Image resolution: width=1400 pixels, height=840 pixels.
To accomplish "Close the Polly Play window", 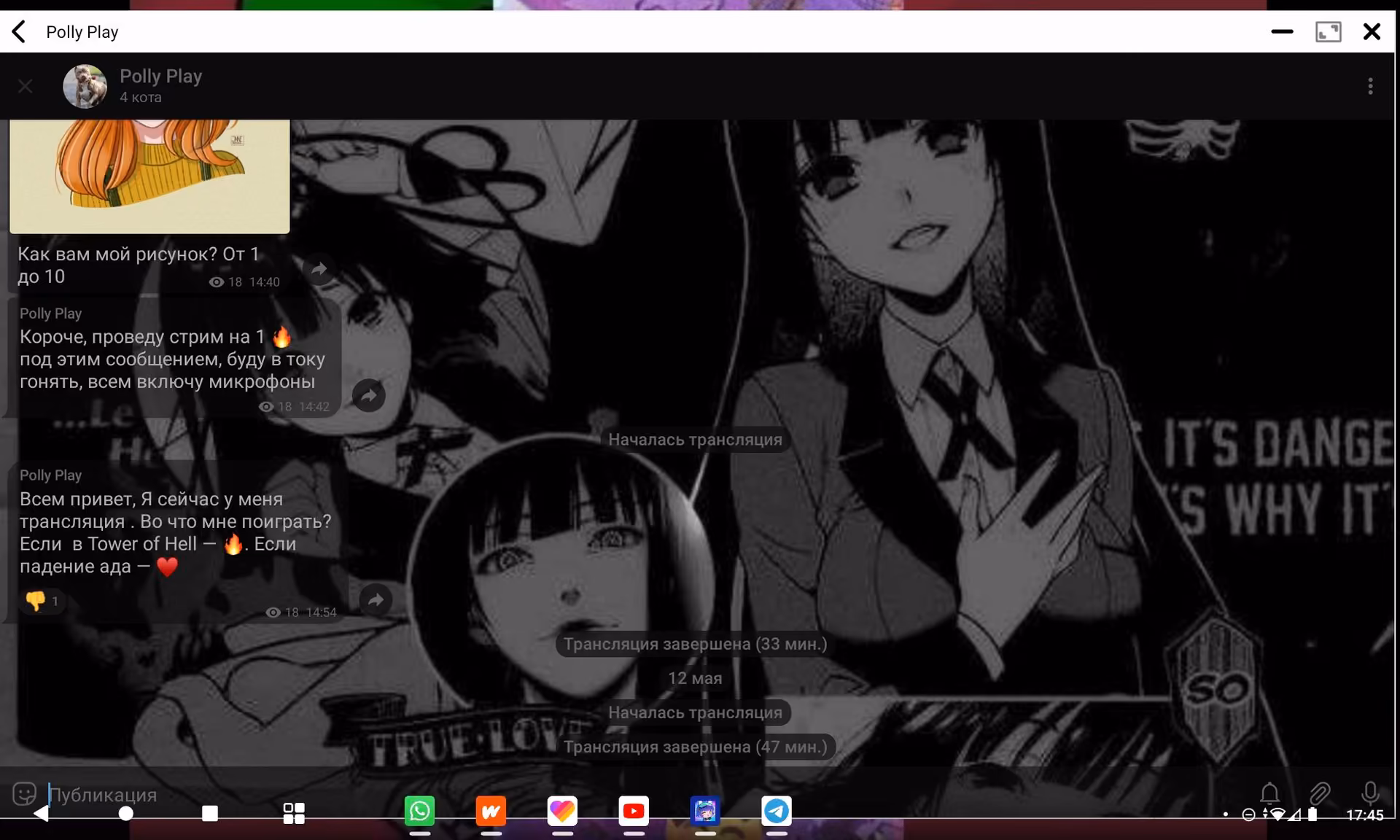I will click(x=1372, y=32).
